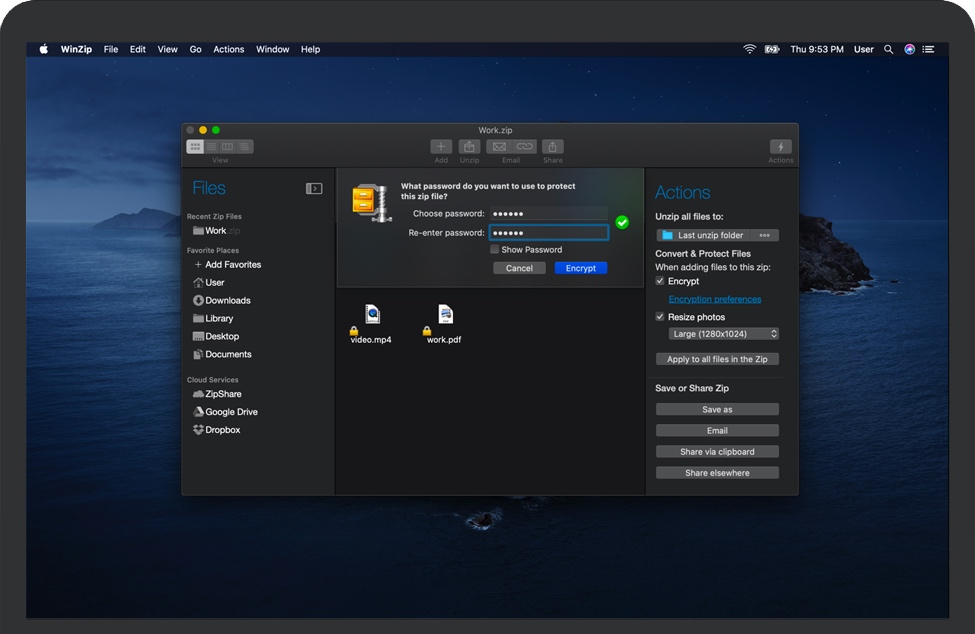
Task: Click the Email button in Actions panel
Action: coord(717,431)
